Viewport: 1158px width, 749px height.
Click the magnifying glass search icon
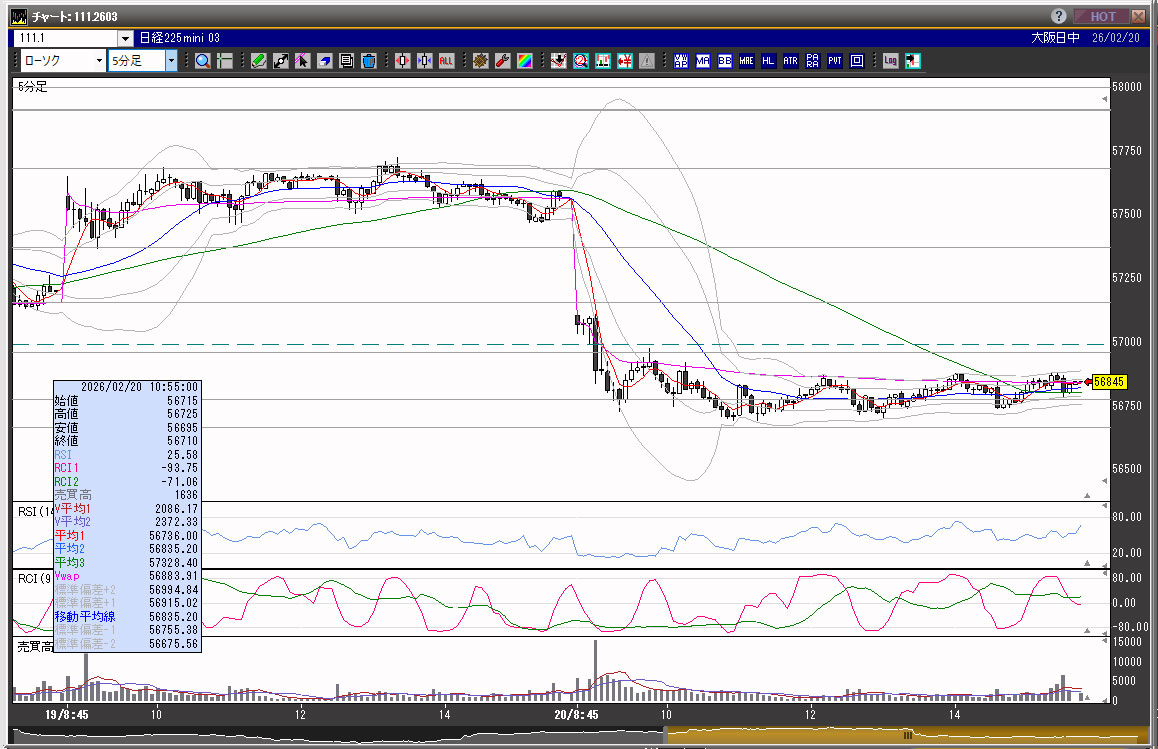(x=203, y=61)
